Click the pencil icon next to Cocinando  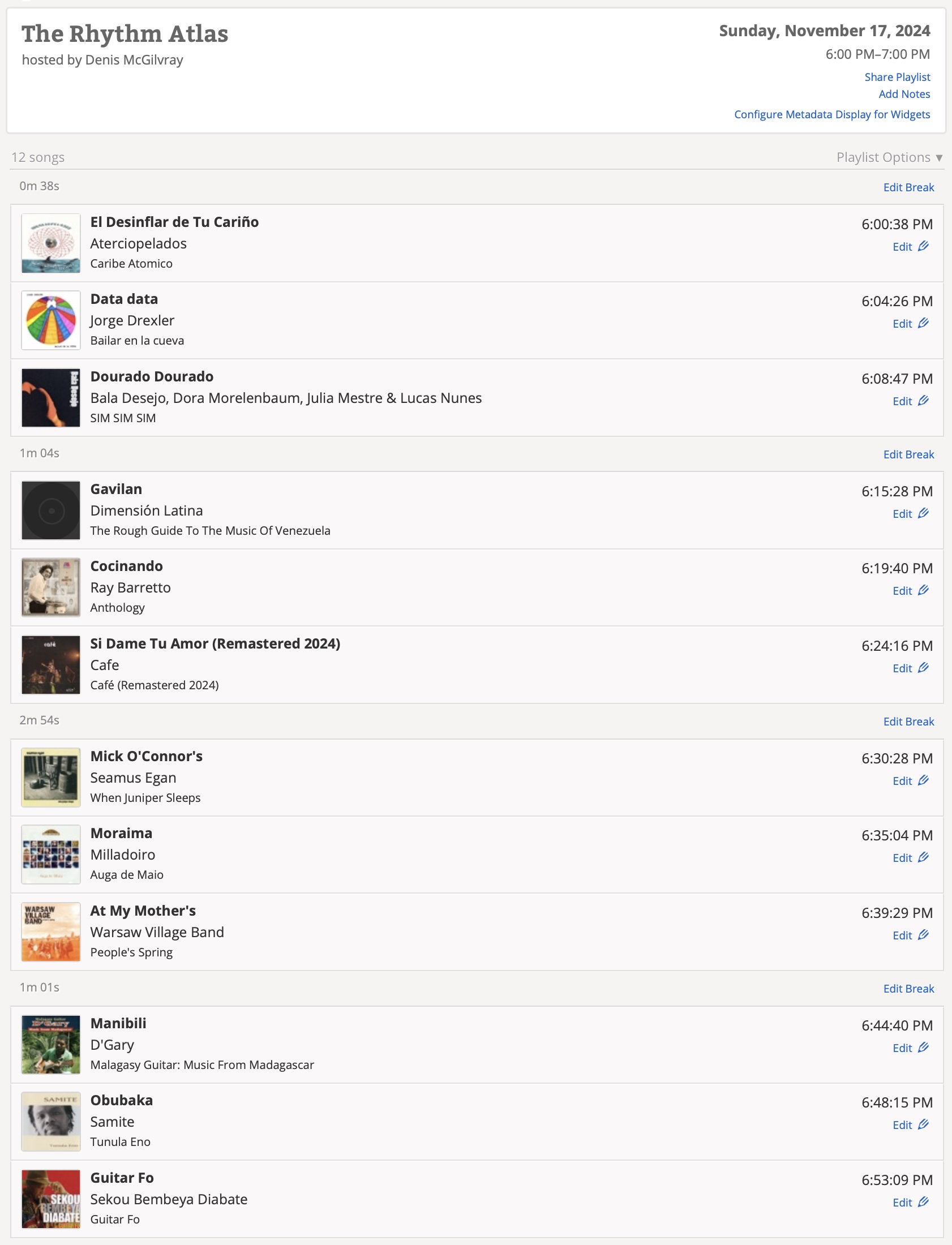[923, 591]
